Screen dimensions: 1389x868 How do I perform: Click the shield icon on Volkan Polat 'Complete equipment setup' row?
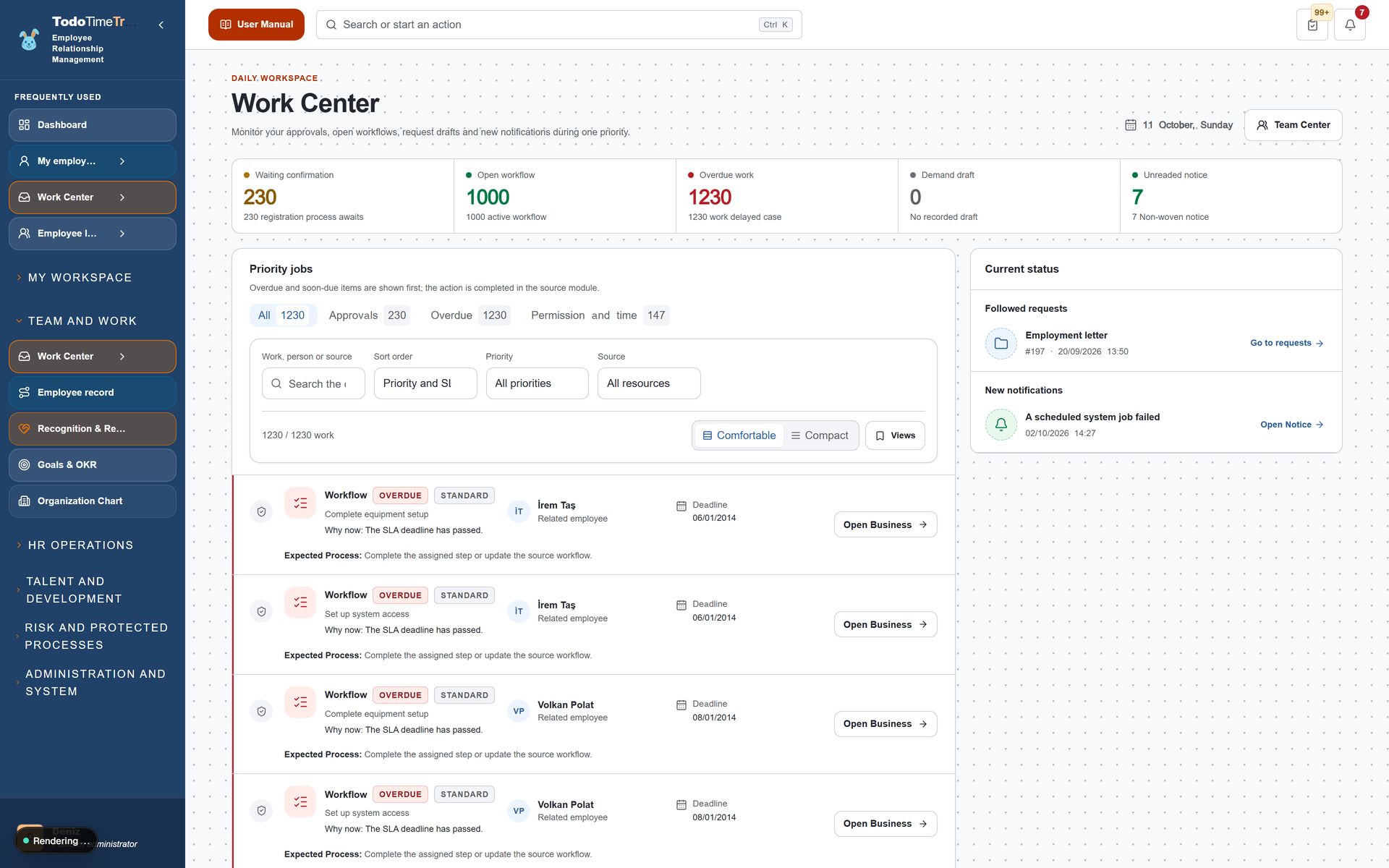coord(261,711)
